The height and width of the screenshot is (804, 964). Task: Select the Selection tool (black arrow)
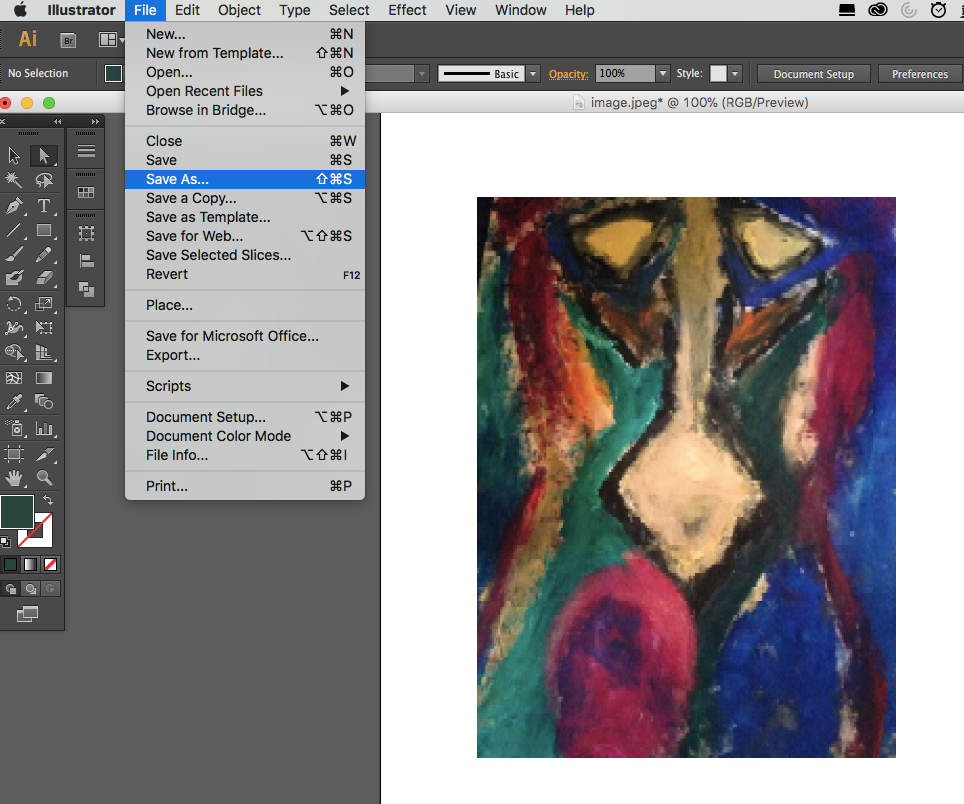click(14, 155)
